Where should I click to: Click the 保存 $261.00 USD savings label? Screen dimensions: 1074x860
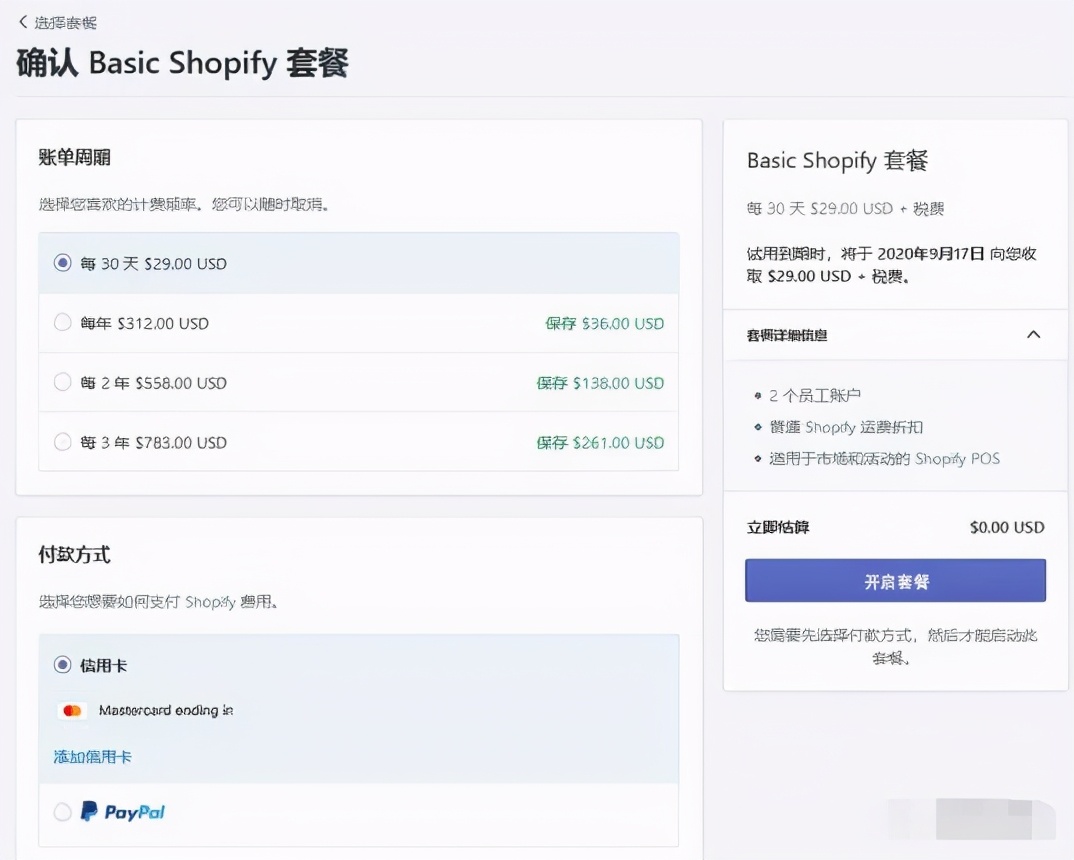(600, 443)
